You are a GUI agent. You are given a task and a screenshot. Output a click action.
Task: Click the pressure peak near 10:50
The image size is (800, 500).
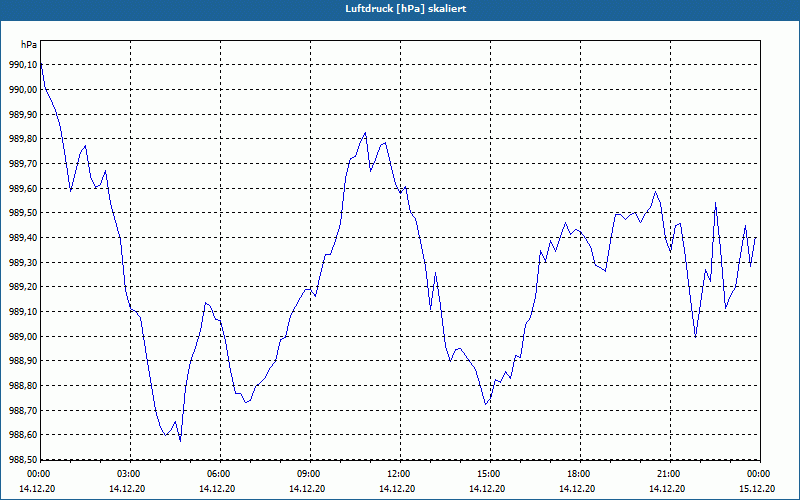(x=365, y=133)
